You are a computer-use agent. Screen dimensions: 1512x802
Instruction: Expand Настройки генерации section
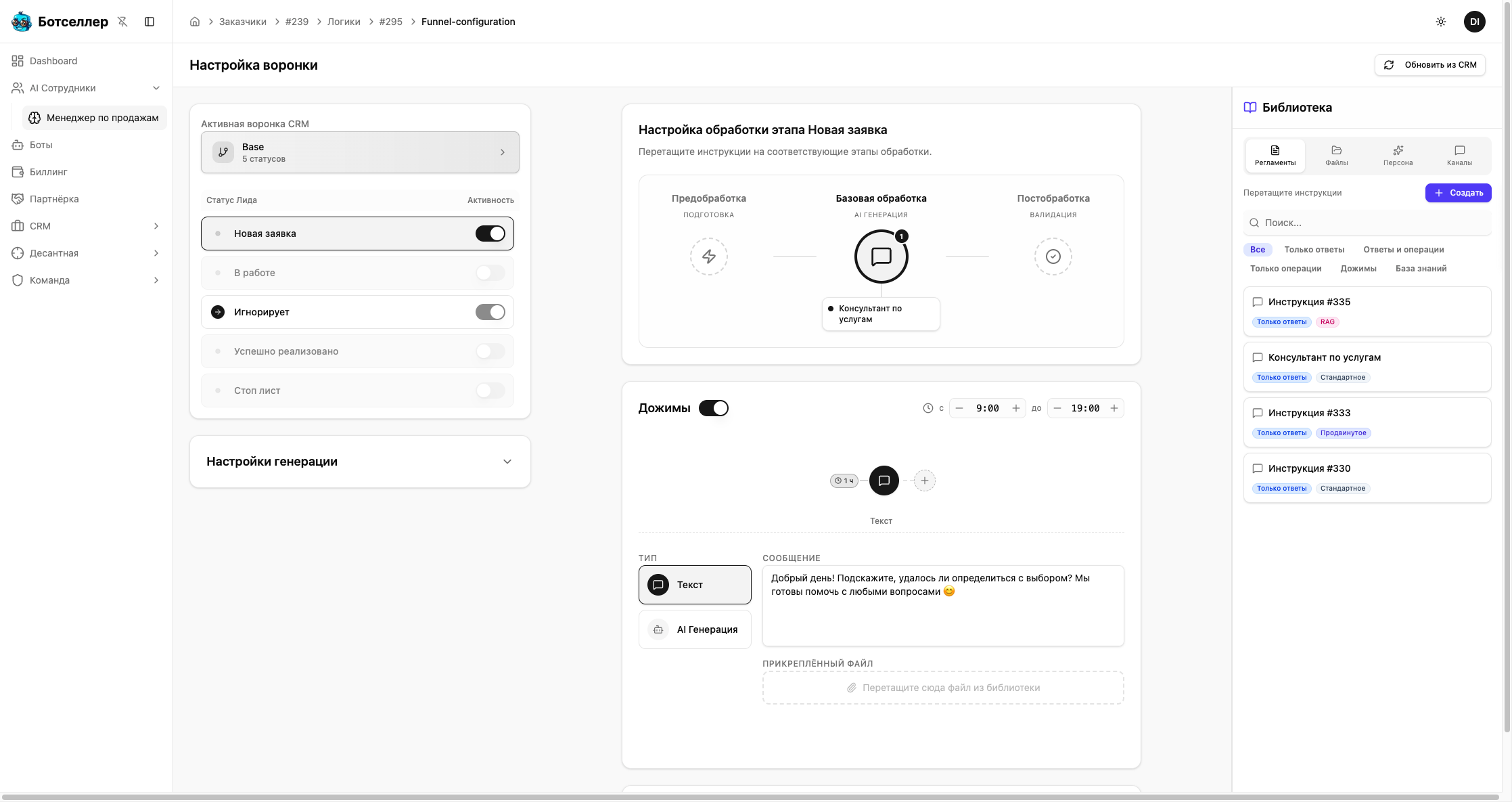(x=507, y=462)
